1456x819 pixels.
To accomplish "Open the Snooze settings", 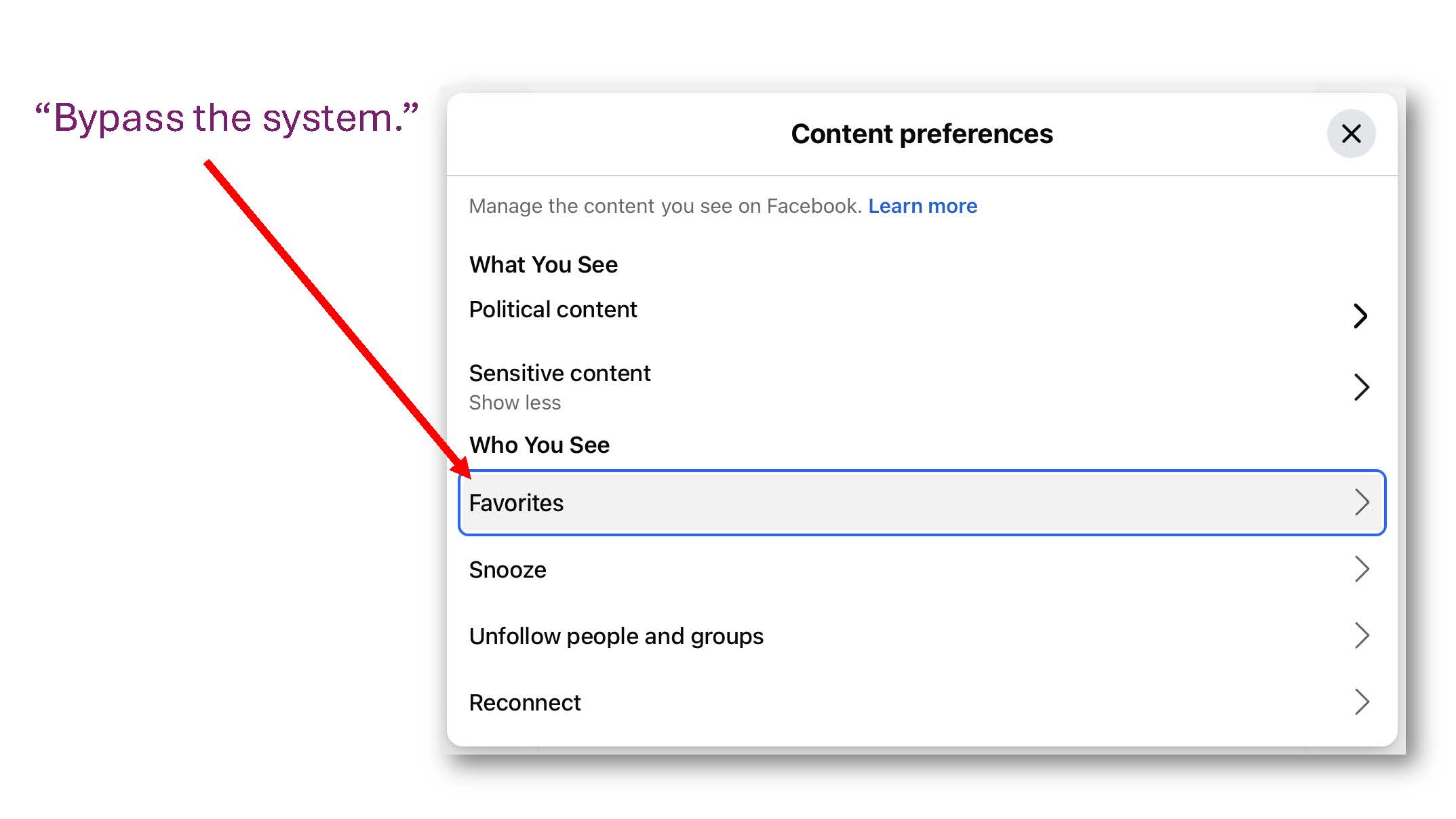I will click(507, 570).
